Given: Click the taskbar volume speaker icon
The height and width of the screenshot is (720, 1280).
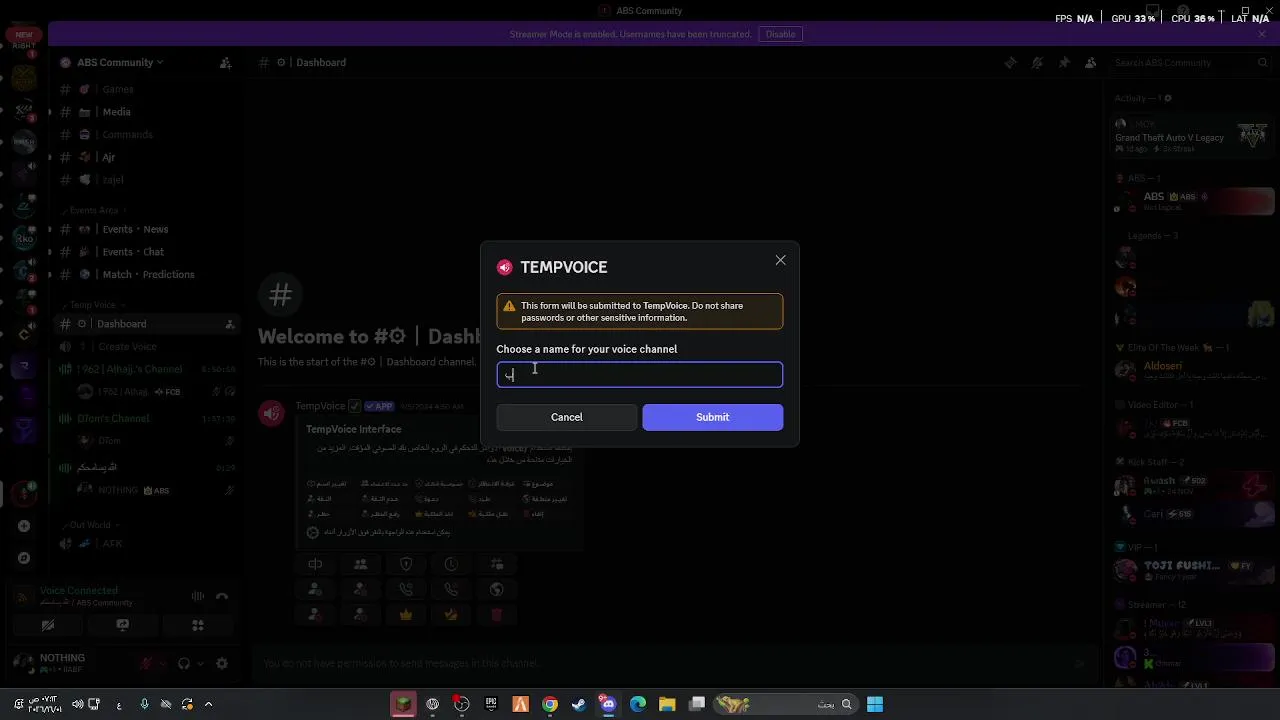Looking at the screenshot, I should click(78, 704).
